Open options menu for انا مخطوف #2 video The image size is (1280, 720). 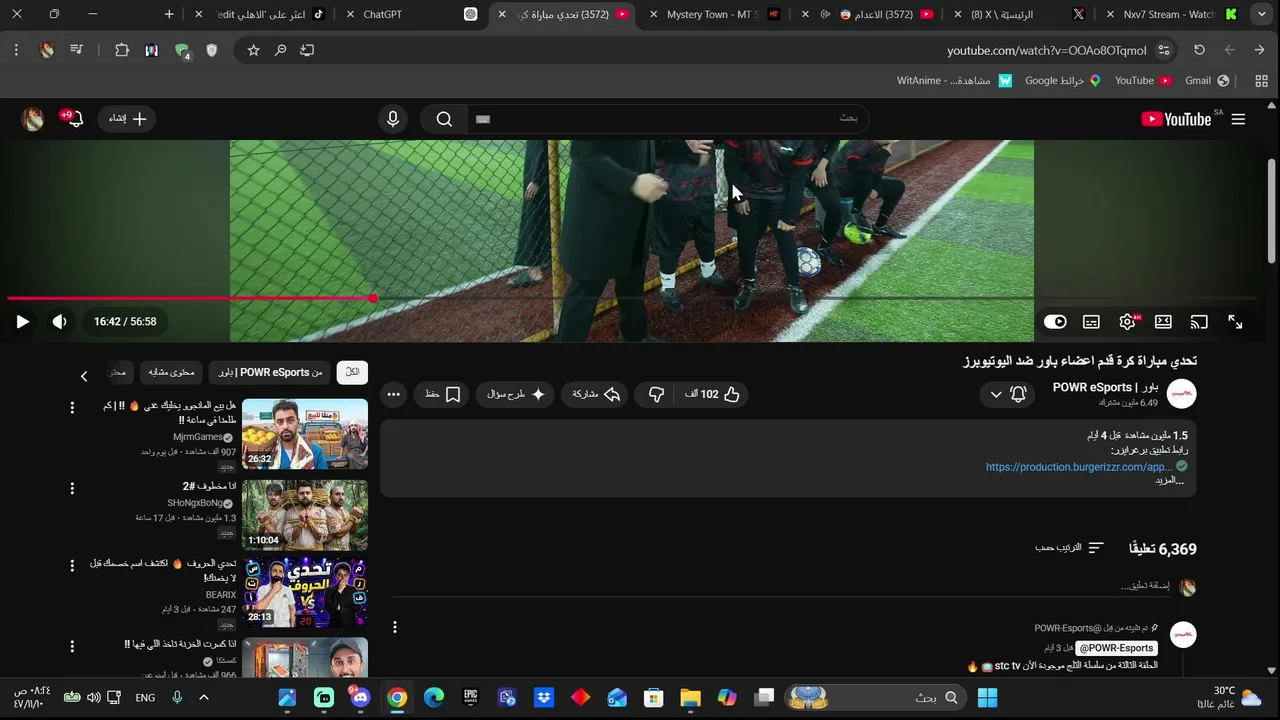(71, 488)
